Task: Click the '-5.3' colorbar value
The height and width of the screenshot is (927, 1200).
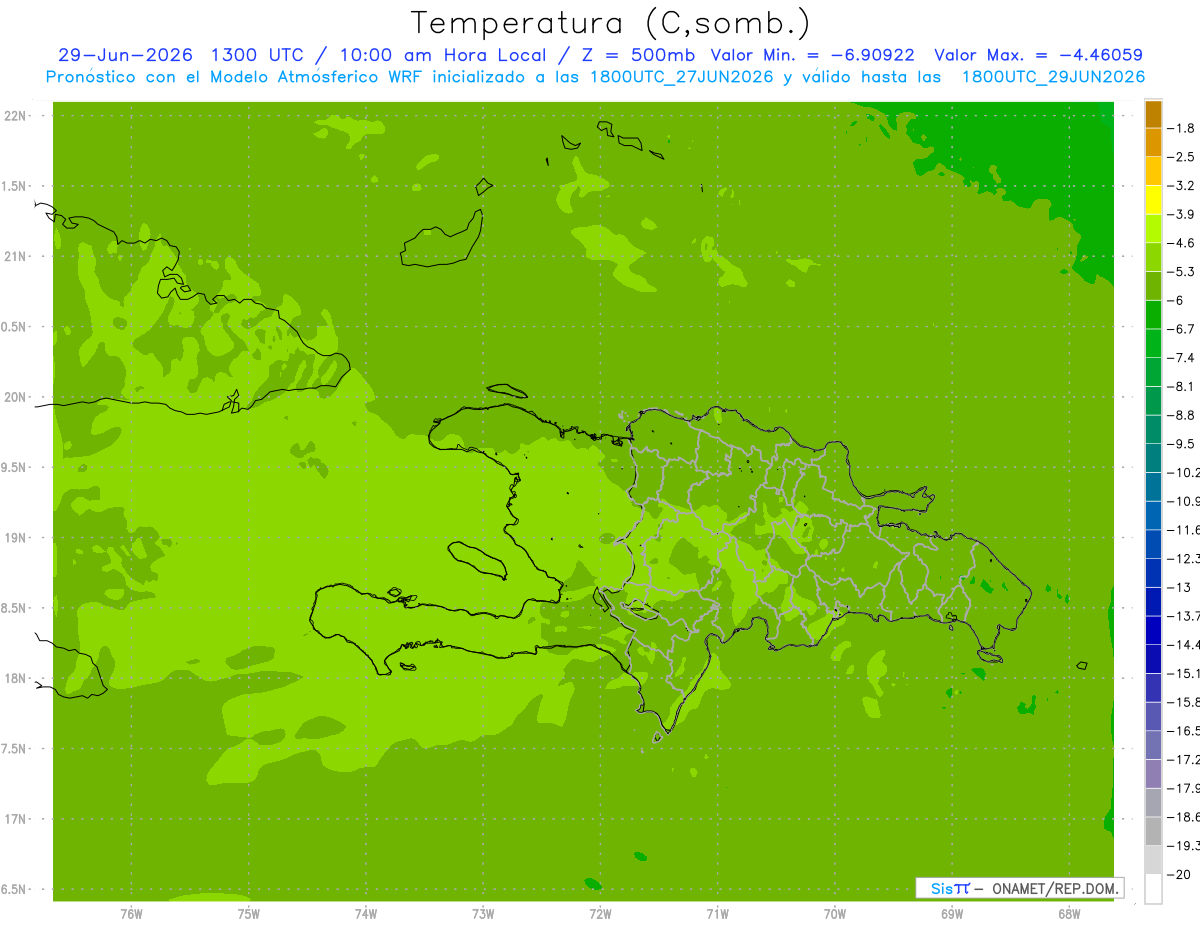Action: (1182, 271)
